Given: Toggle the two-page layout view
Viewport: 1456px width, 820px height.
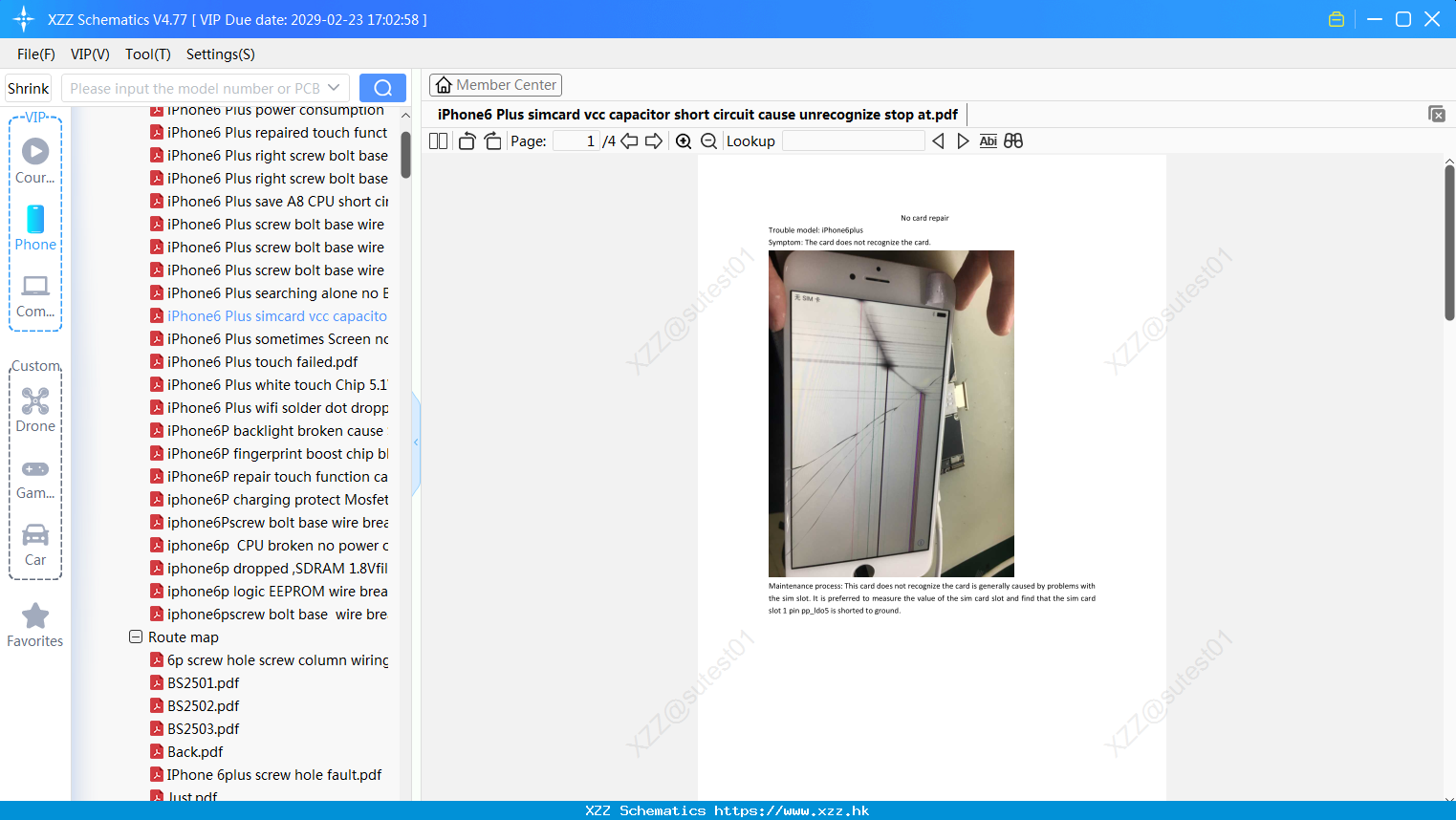Looking at the screenshot, I should (438, 140).
